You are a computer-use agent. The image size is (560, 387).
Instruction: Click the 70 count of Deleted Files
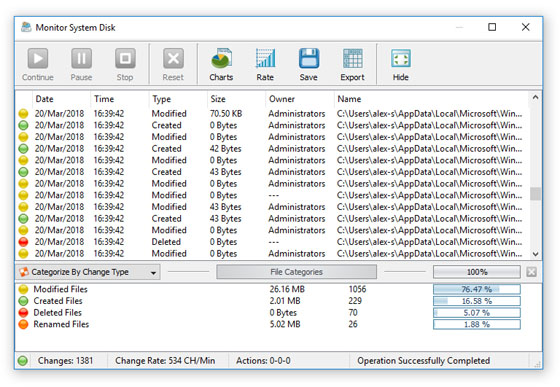353,313
